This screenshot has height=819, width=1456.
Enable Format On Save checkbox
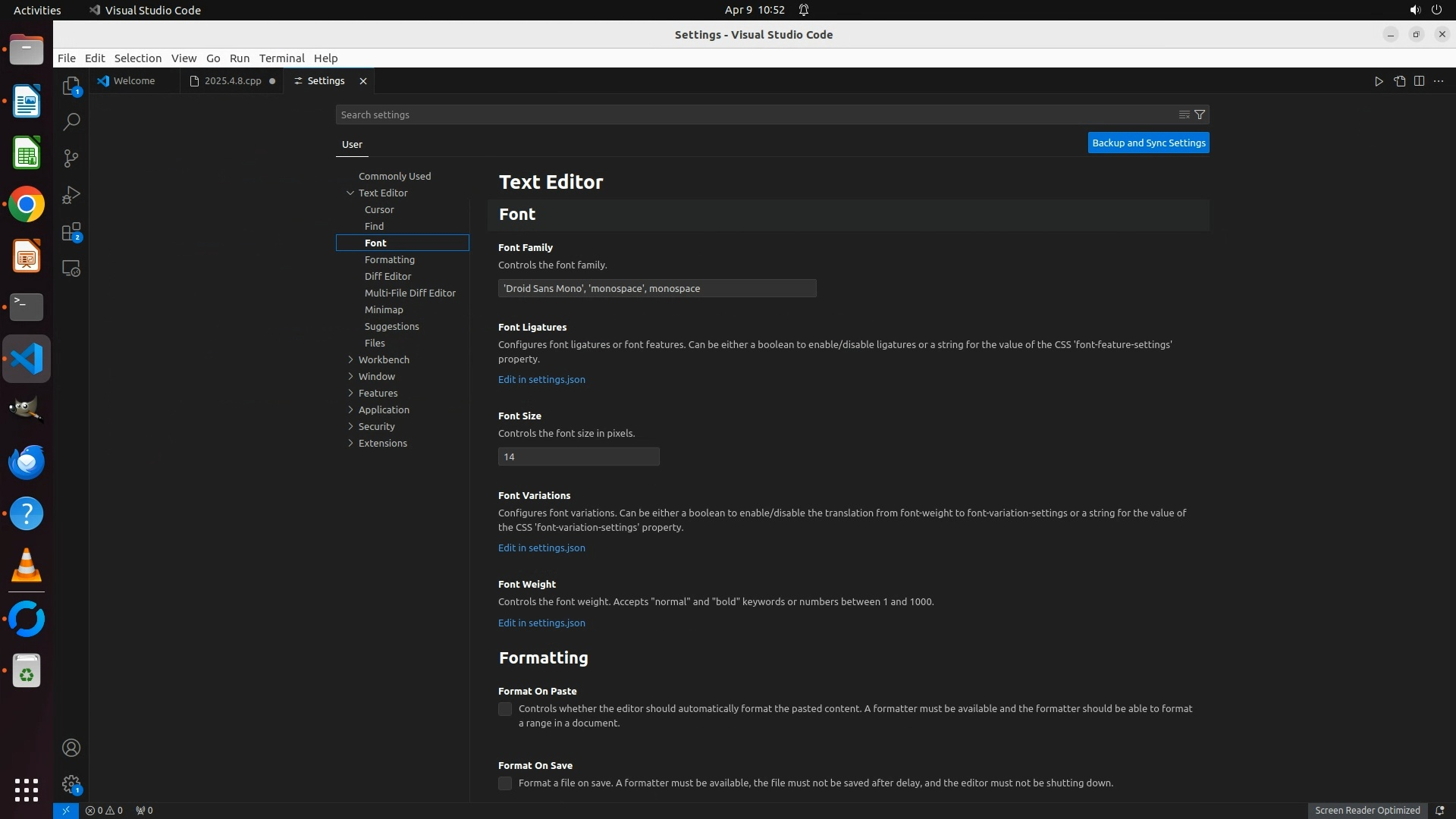point(505,783)
